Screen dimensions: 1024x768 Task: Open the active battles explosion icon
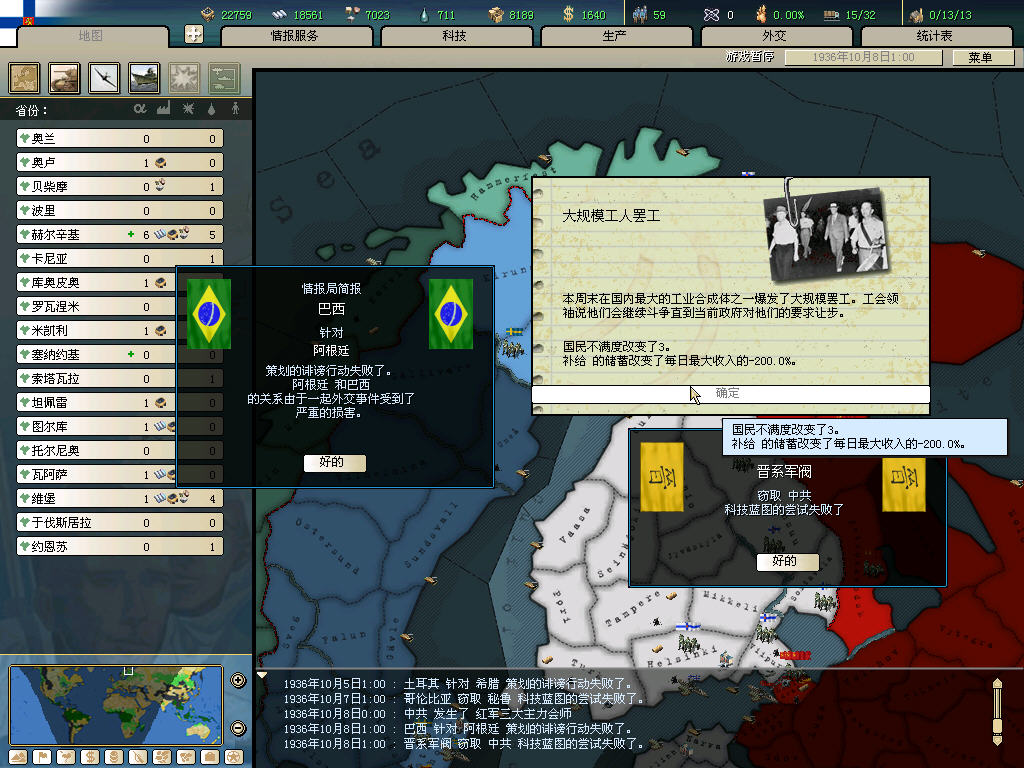[x=184, y=78]
